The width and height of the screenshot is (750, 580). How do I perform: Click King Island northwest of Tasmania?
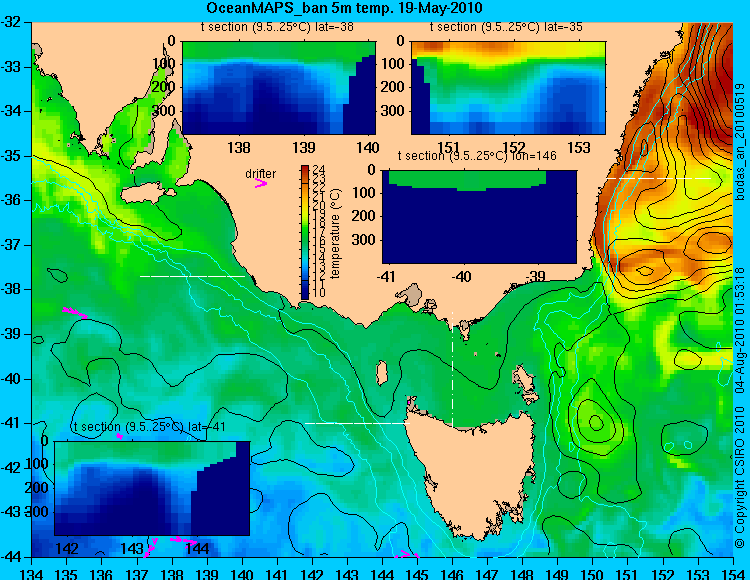click(381, 373)
